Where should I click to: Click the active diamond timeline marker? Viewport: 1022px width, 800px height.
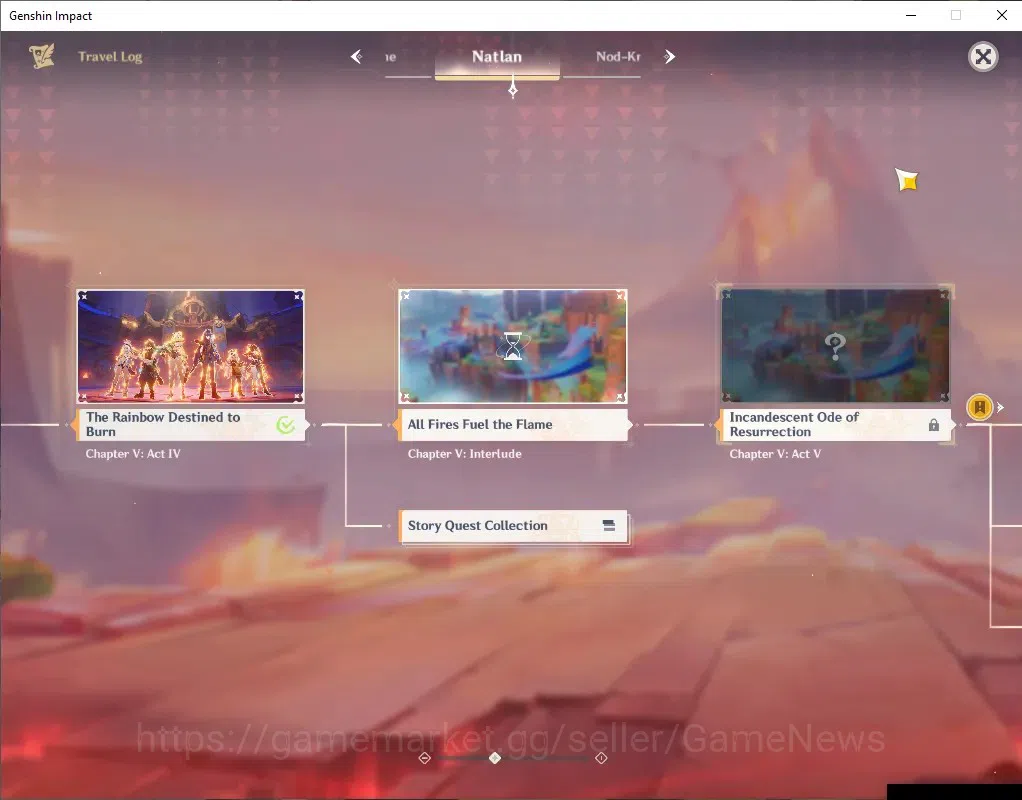495,758
